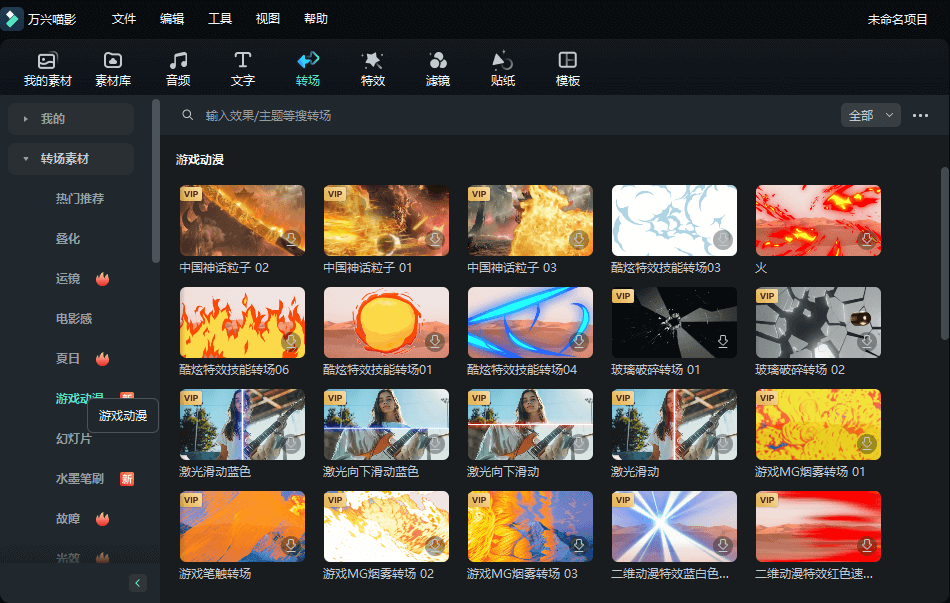Open the 模板 templates panel
The image size is (950, 603).
point(568,69)
